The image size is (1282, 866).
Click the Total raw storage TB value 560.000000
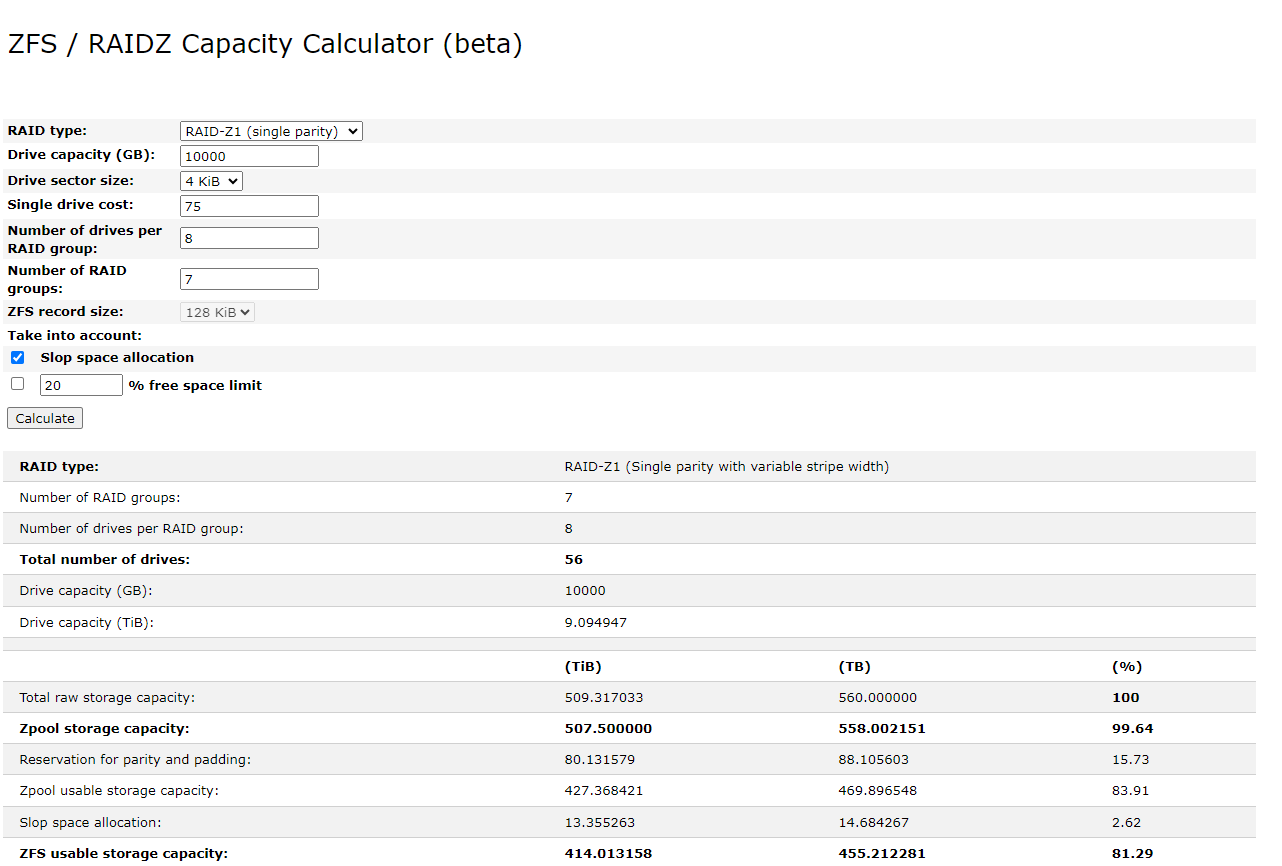[x=877, y=697]
